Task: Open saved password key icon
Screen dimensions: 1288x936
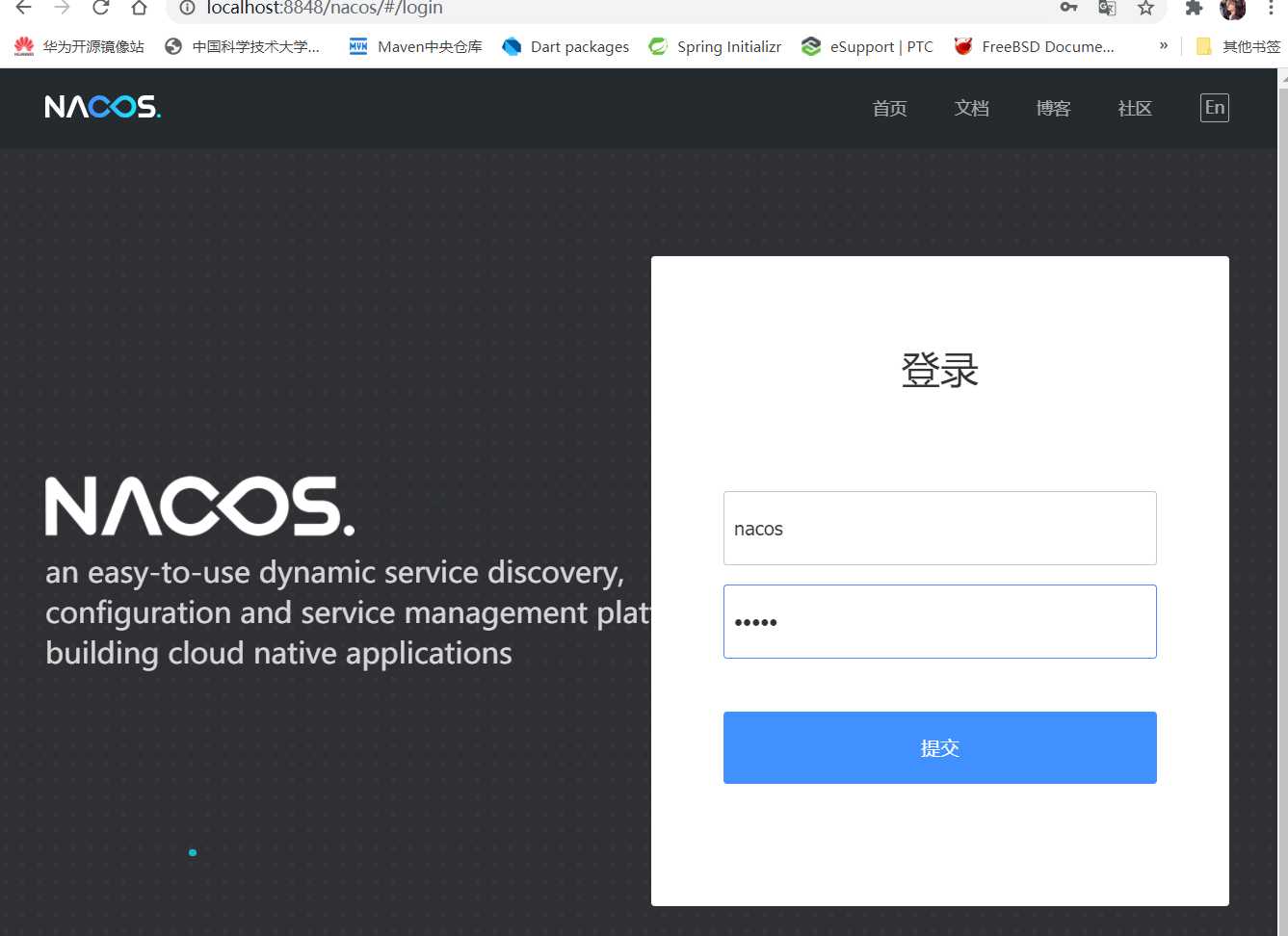Action: (x=1068, y=8)
